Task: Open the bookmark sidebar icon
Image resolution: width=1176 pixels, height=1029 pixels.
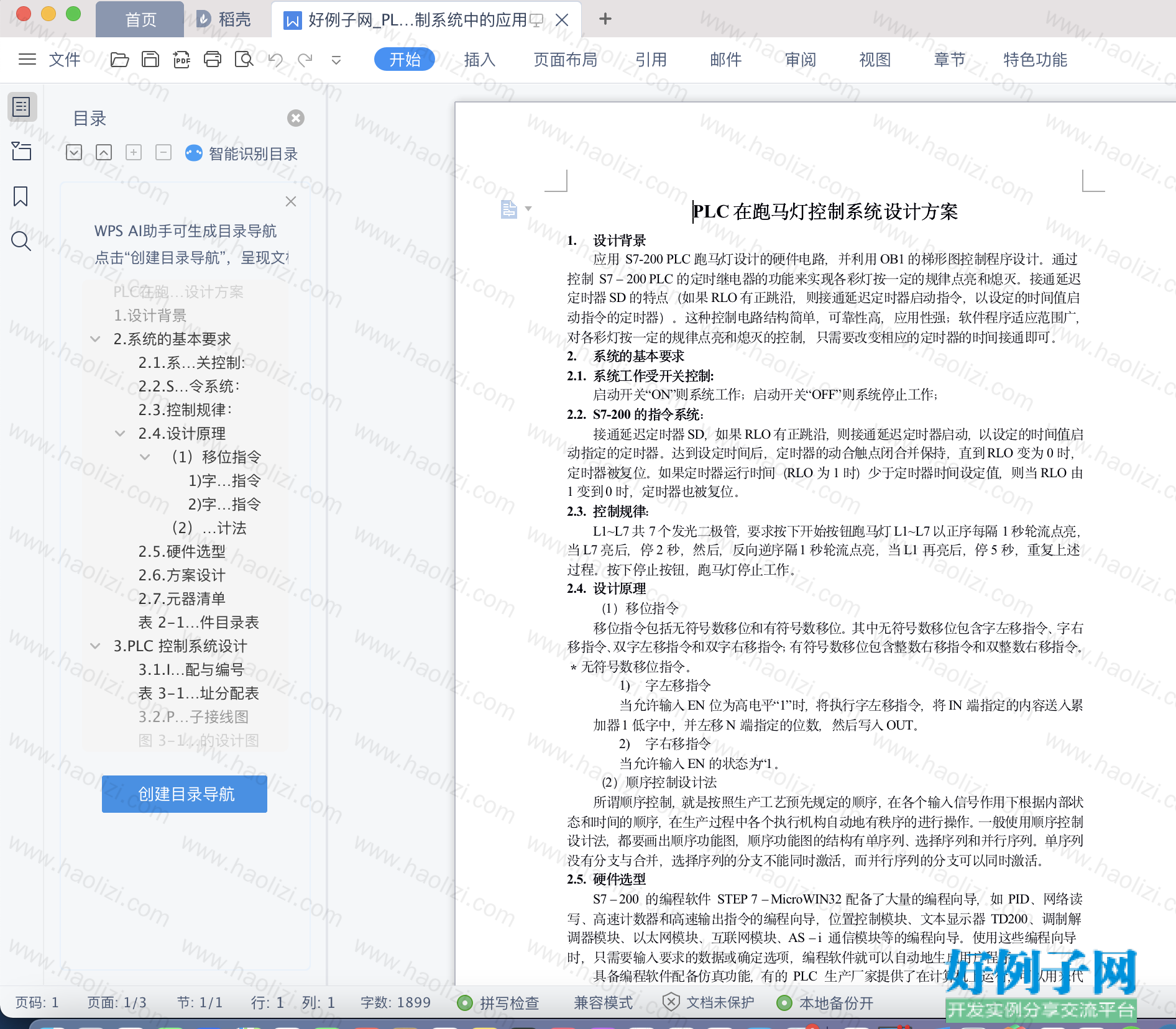Action: [x=21, y=196]
